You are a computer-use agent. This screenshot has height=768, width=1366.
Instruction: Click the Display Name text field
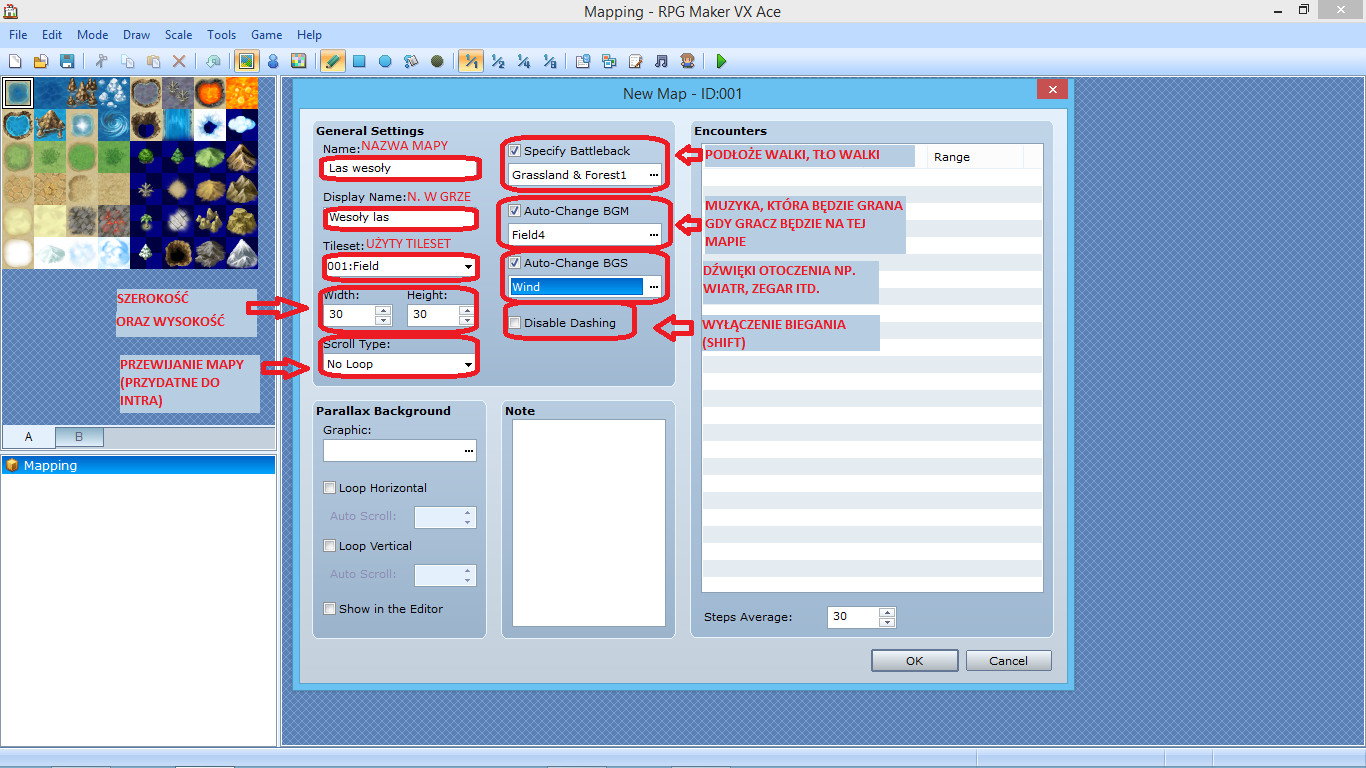[399, 217]
